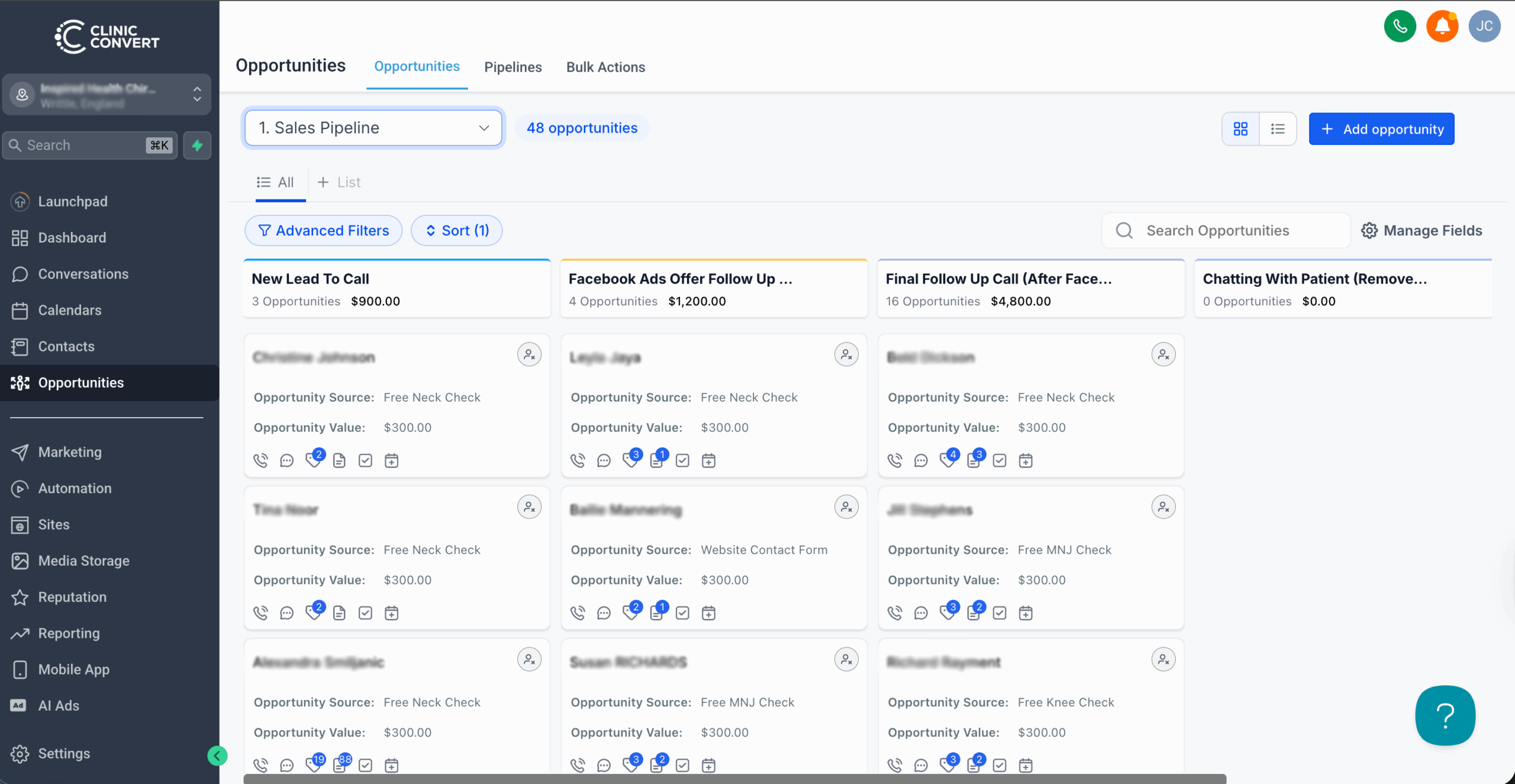Image resolution: width=1515 pixels, height=784 pixels.
Task: Switch to the Pipelines tab
Action: click(x=512, y=67)
